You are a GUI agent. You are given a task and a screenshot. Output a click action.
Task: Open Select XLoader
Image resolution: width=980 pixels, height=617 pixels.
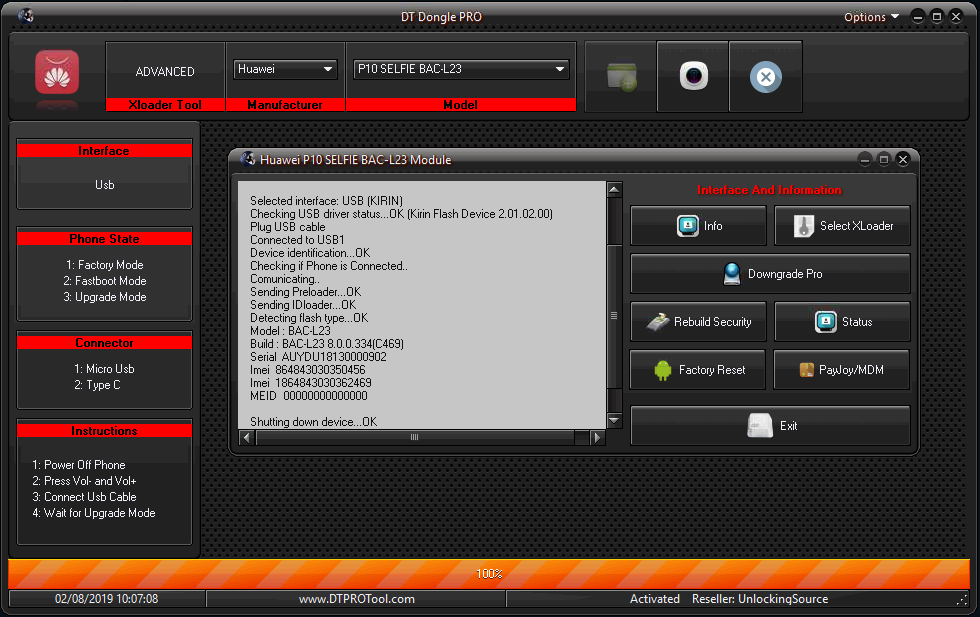842,226
